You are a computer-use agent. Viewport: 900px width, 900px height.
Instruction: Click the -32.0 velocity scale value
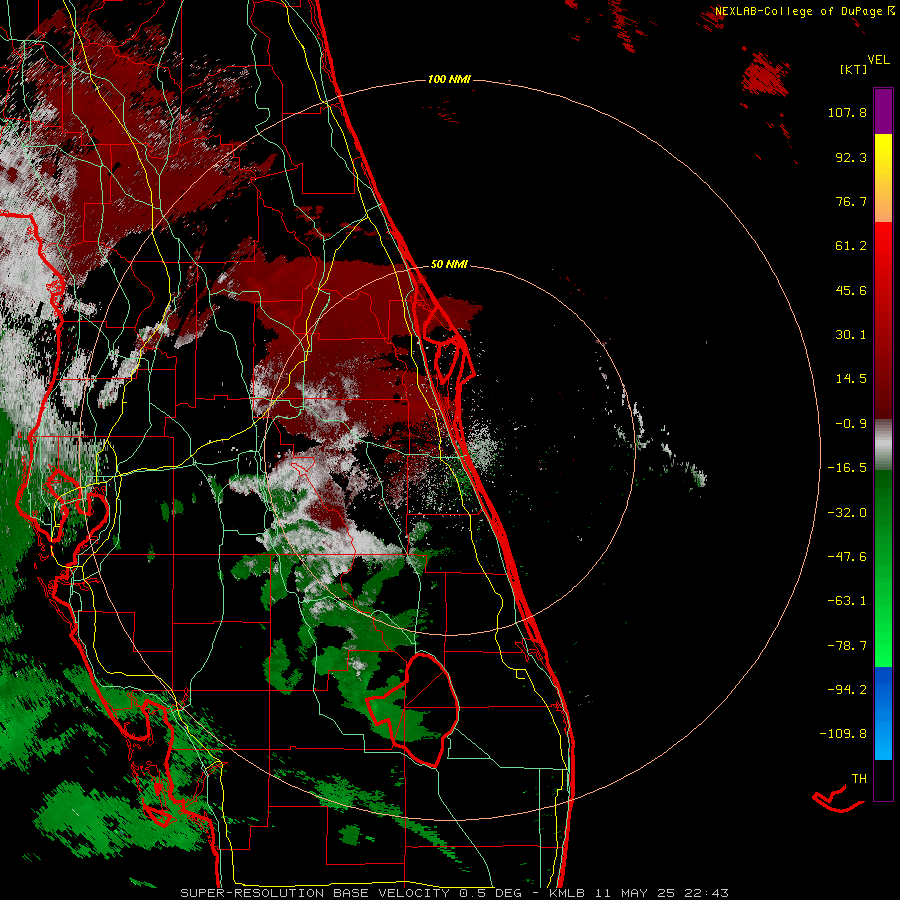(x=847, y=513)
